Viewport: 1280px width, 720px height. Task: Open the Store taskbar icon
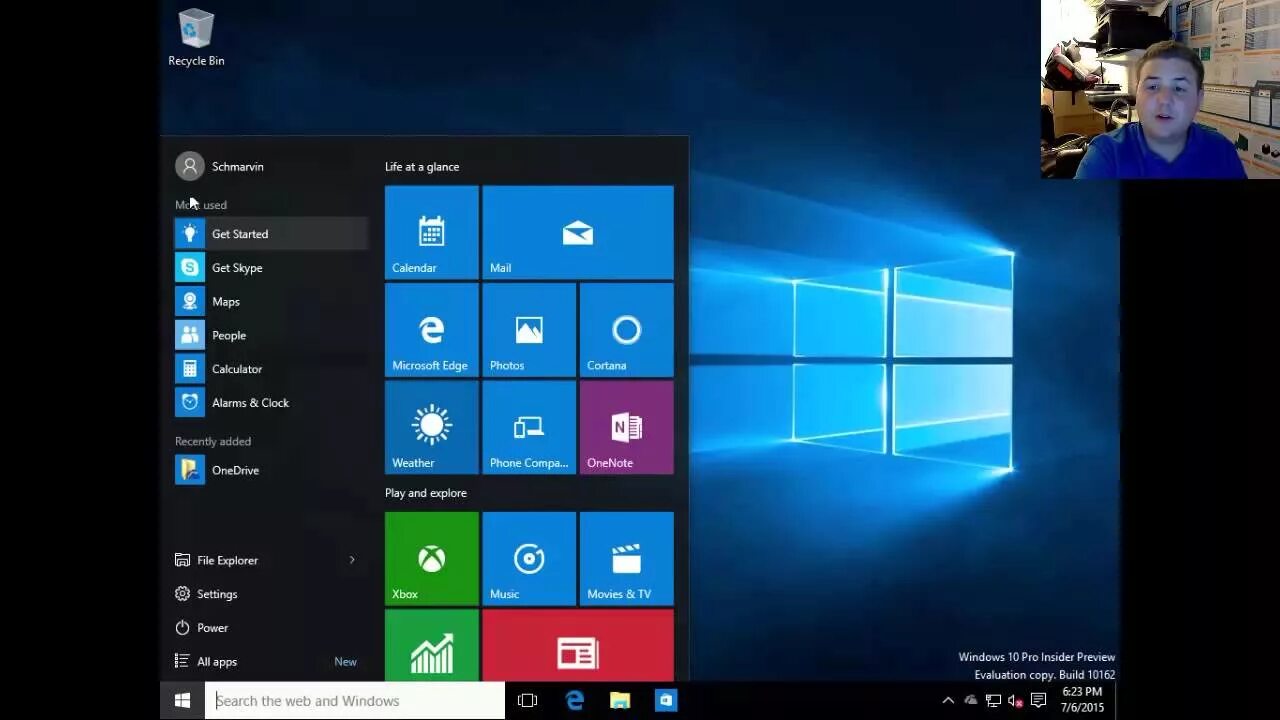coord(666,701)
